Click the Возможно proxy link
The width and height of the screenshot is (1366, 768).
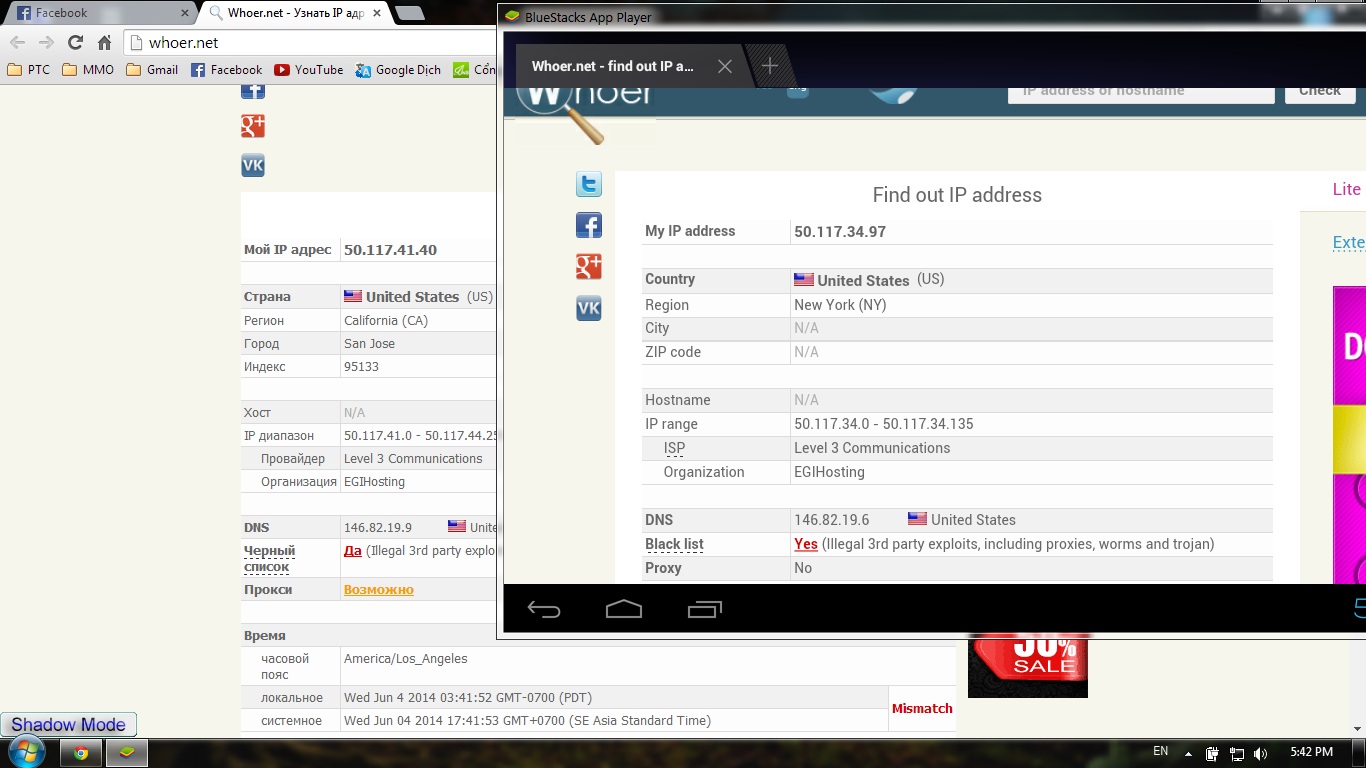[379, 590]
